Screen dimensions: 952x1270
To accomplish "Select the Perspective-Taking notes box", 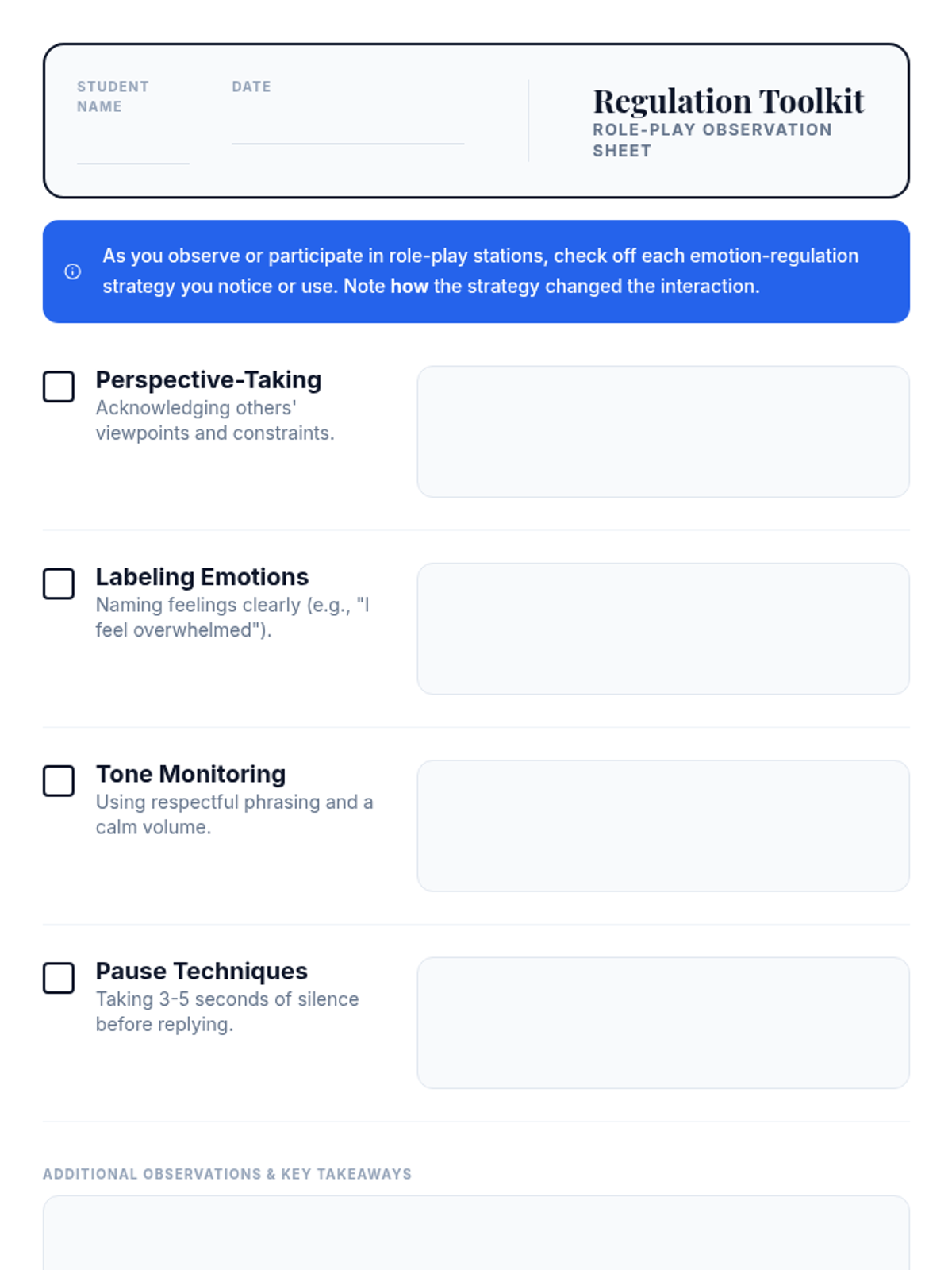I will pos(663,432).
